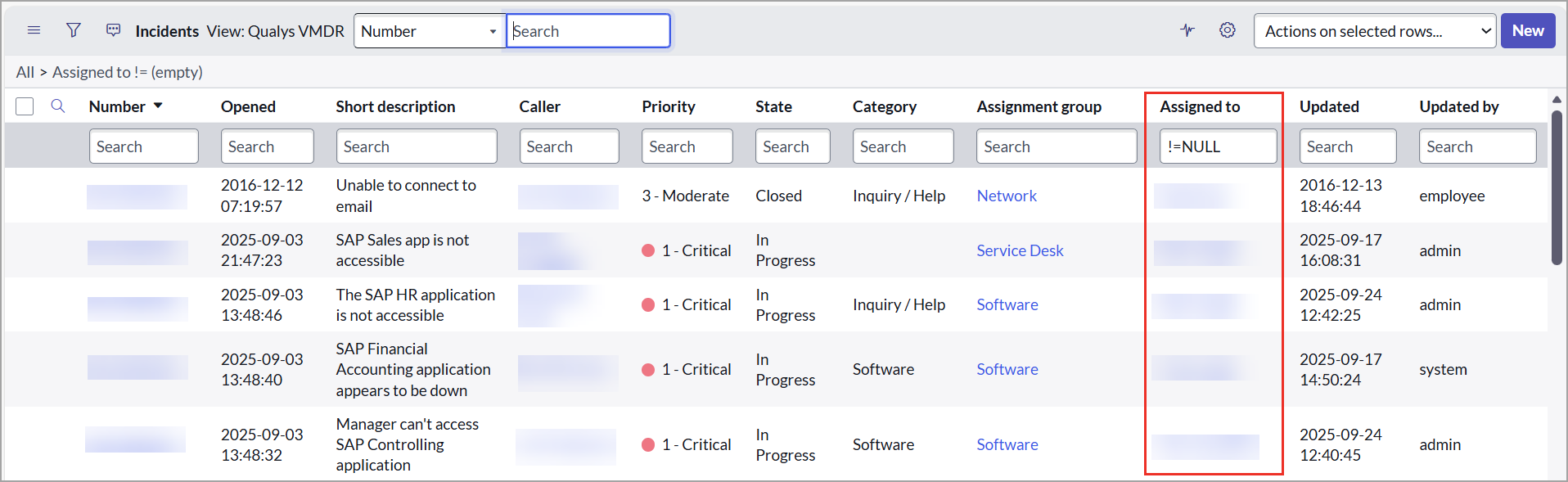Image resolution: width=1568 pixels, height=482 pixels.
Task: Open the list personalize gear icon
Action: (x=1227, y=30)
